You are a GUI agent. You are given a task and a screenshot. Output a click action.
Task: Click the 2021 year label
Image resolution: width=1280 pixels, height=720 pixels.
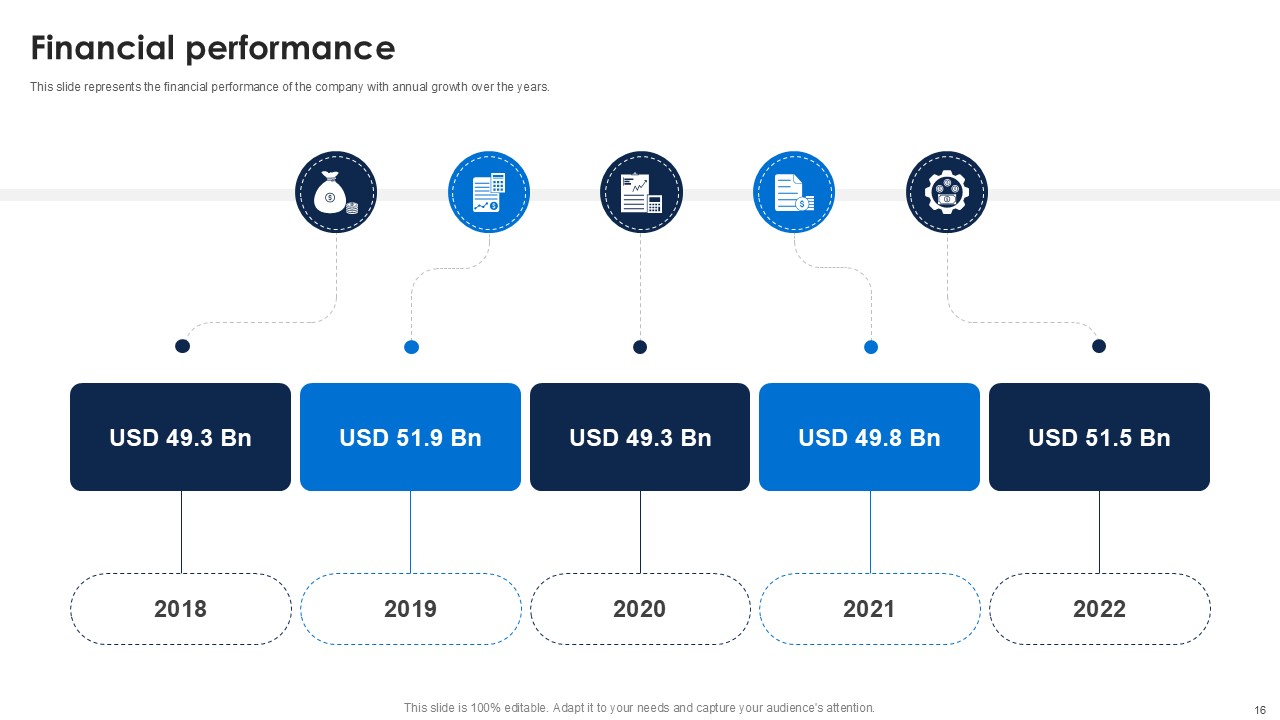point(870,609)
